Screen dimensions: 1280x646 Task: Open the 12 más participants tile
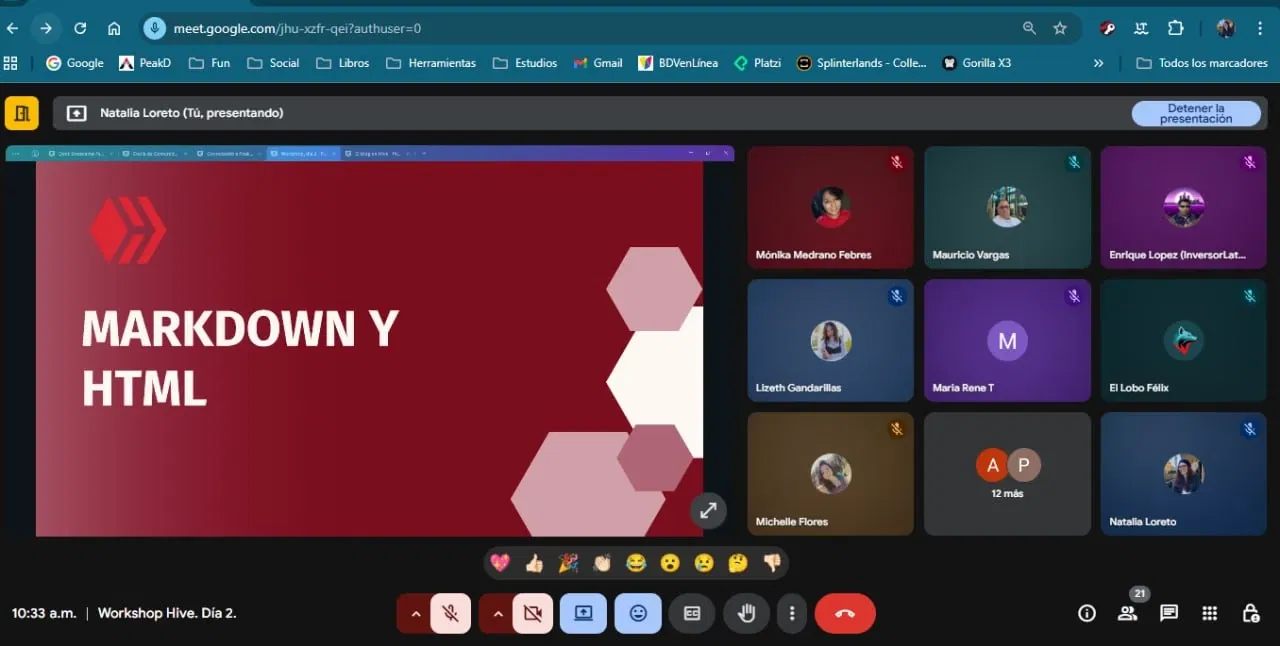(x=1007, y=473)
